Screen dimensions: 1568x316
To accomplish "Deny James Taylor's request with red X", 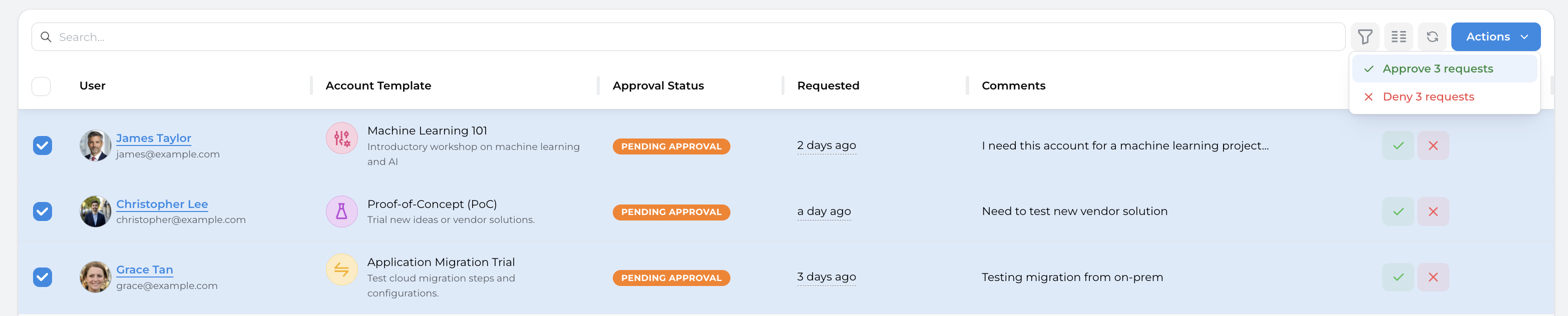I will (x=1433, y=146).
